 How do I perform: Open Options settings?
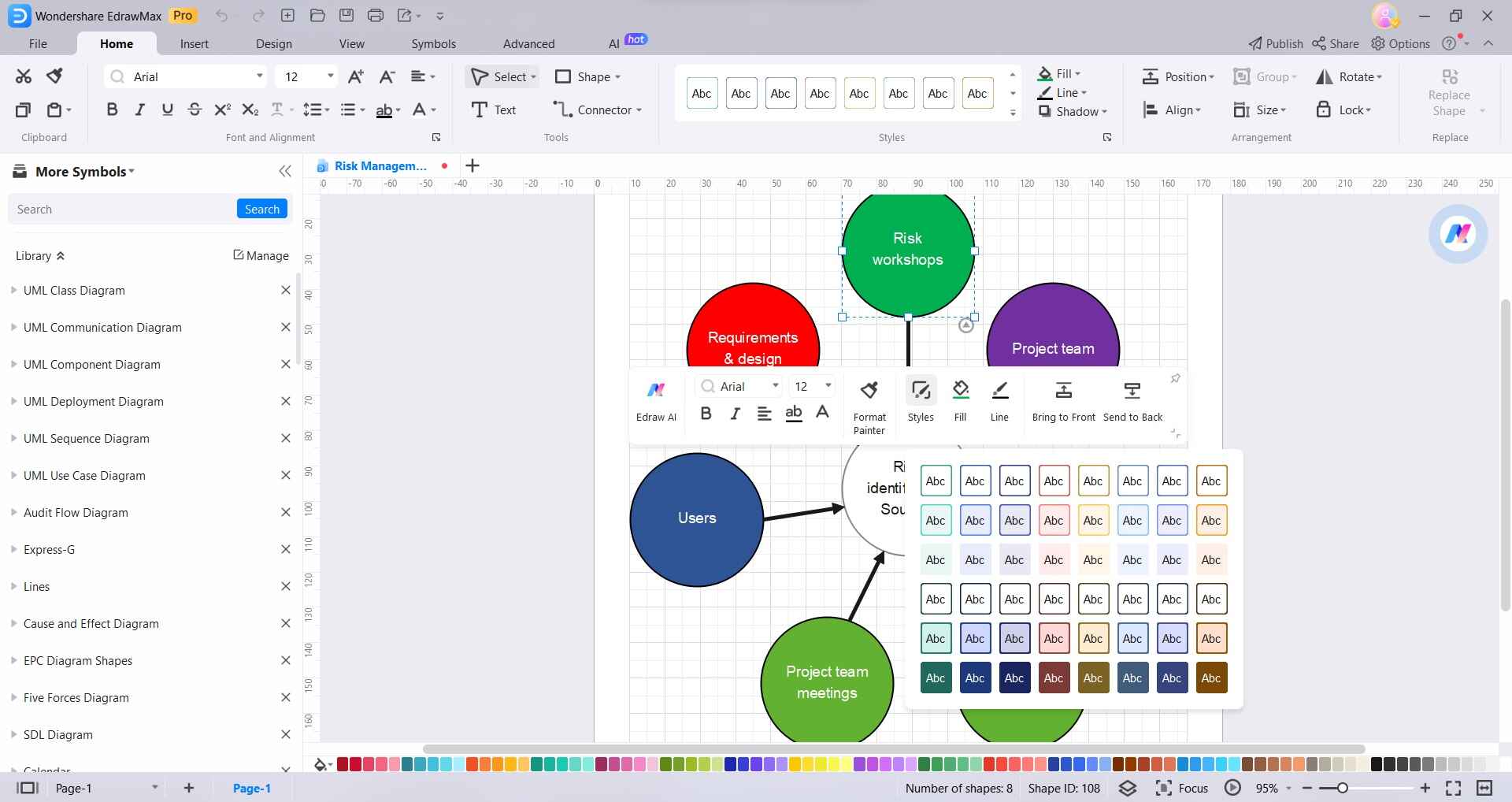(x=1400, y=43)
